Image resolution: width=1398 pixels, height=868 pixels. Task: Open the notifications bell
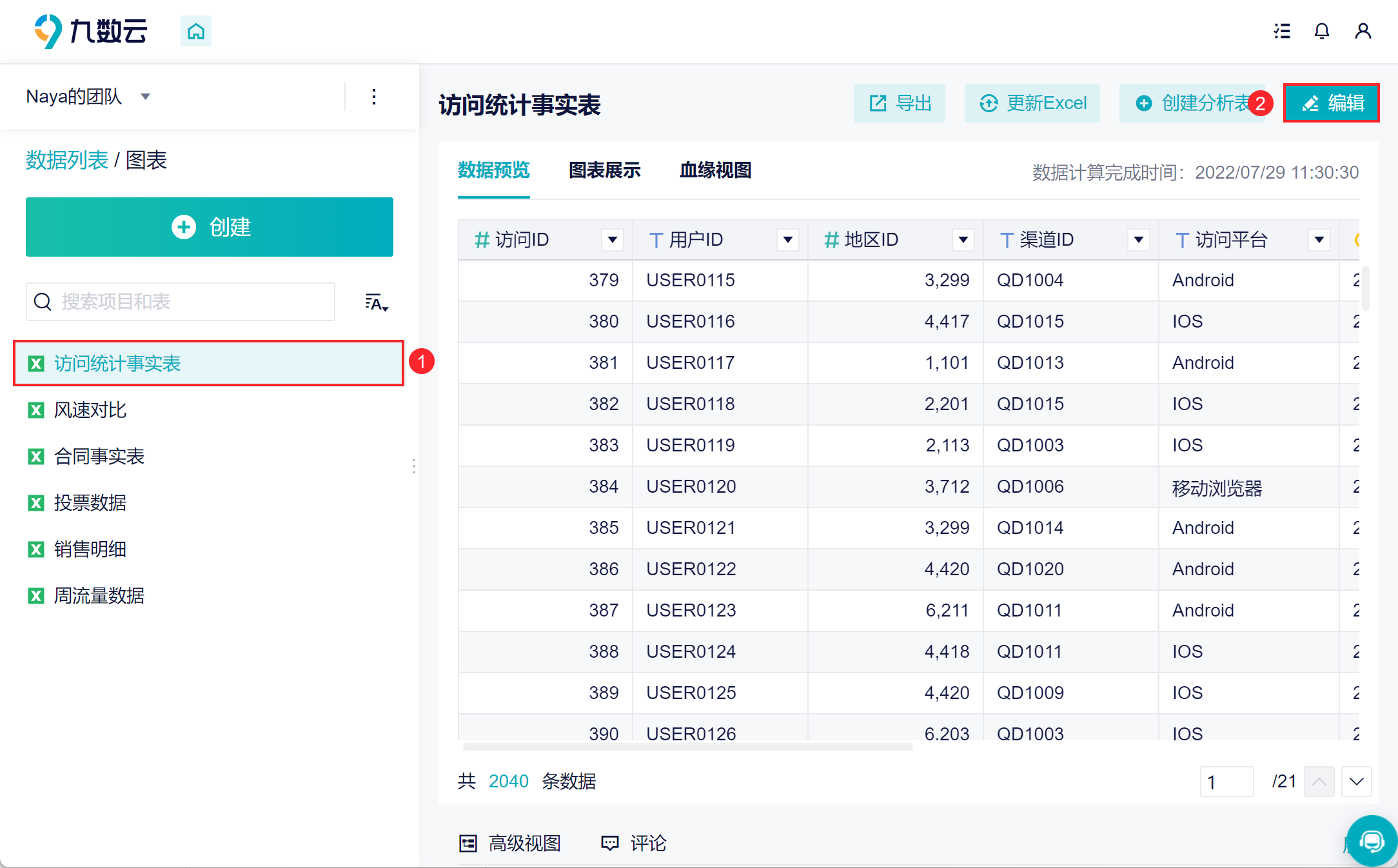pos(1322,31)
